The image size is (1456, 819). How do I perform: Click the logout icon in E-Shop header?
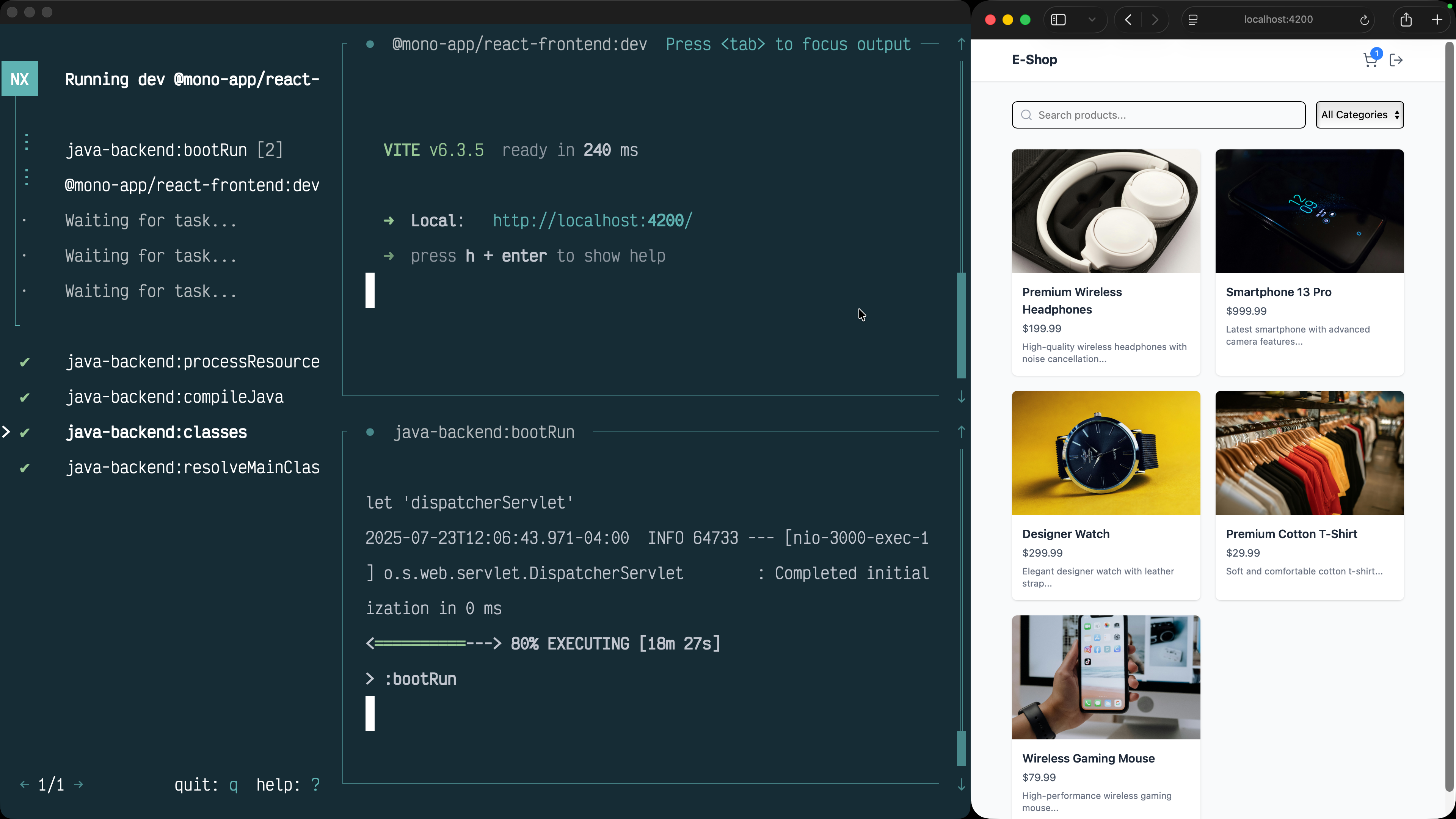[x=1395, y=60]
